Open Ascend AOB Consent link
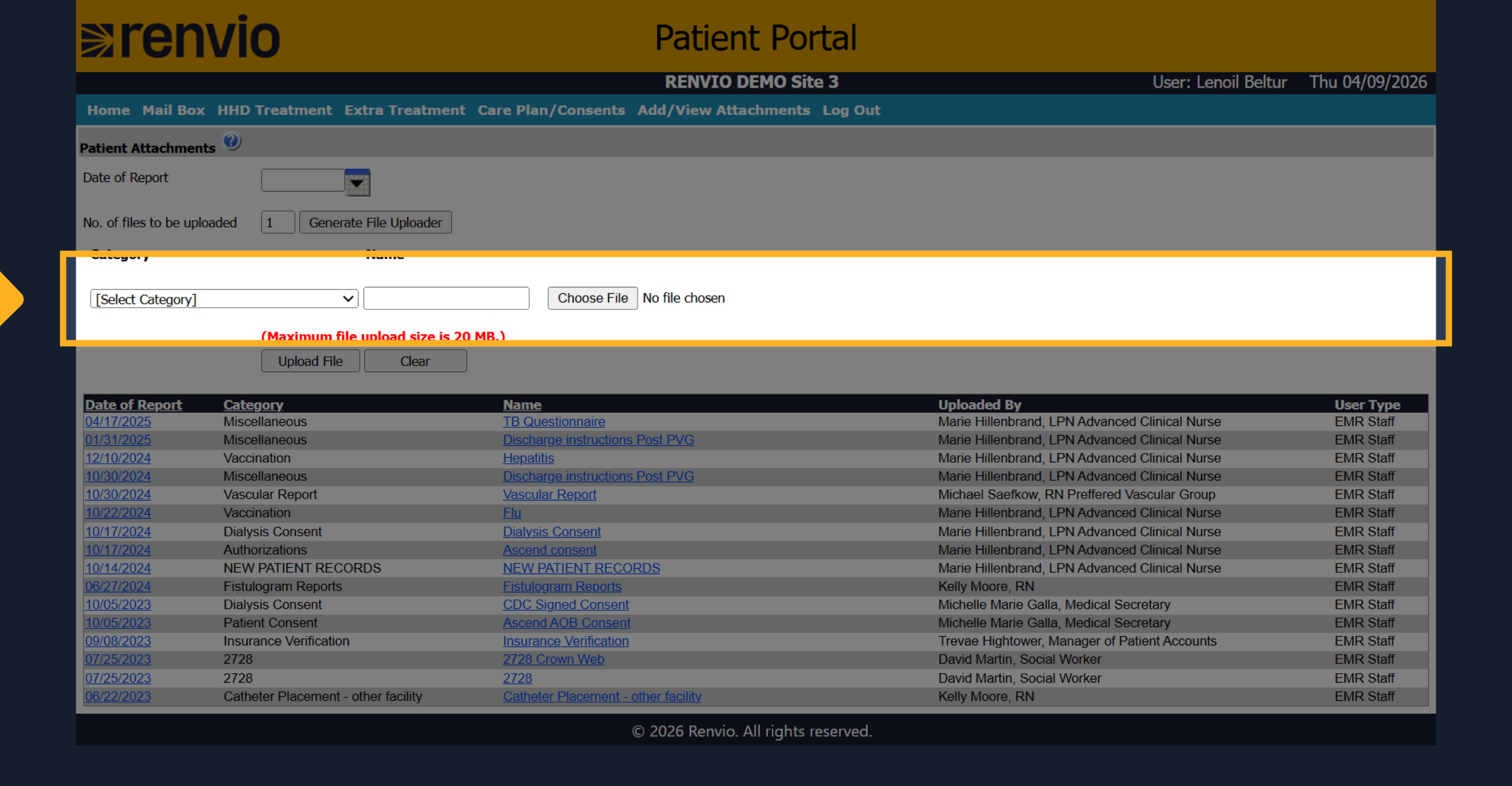 click(566, 623)
